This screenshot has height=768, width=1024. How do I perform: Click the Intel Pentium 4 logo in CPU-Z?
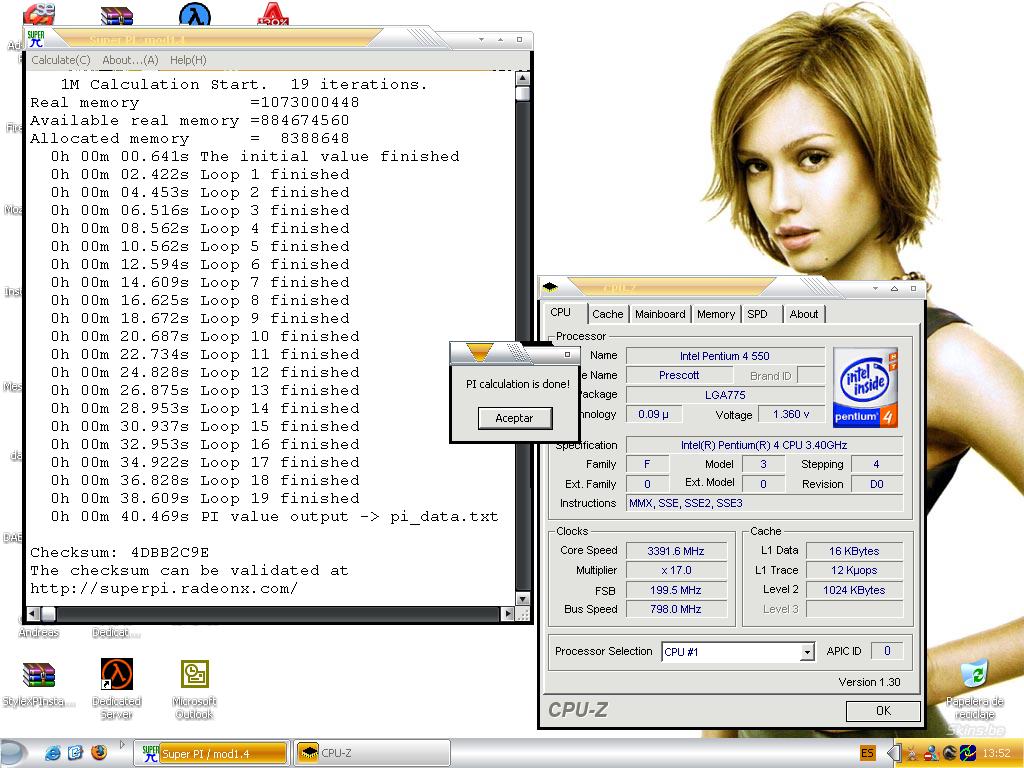pyautogui.click(x=865, y=388)
